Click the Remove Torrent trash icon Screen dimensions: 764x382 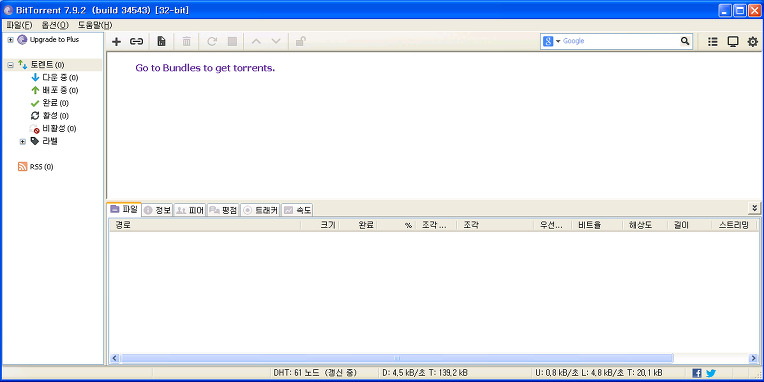[x=187, y=42]
